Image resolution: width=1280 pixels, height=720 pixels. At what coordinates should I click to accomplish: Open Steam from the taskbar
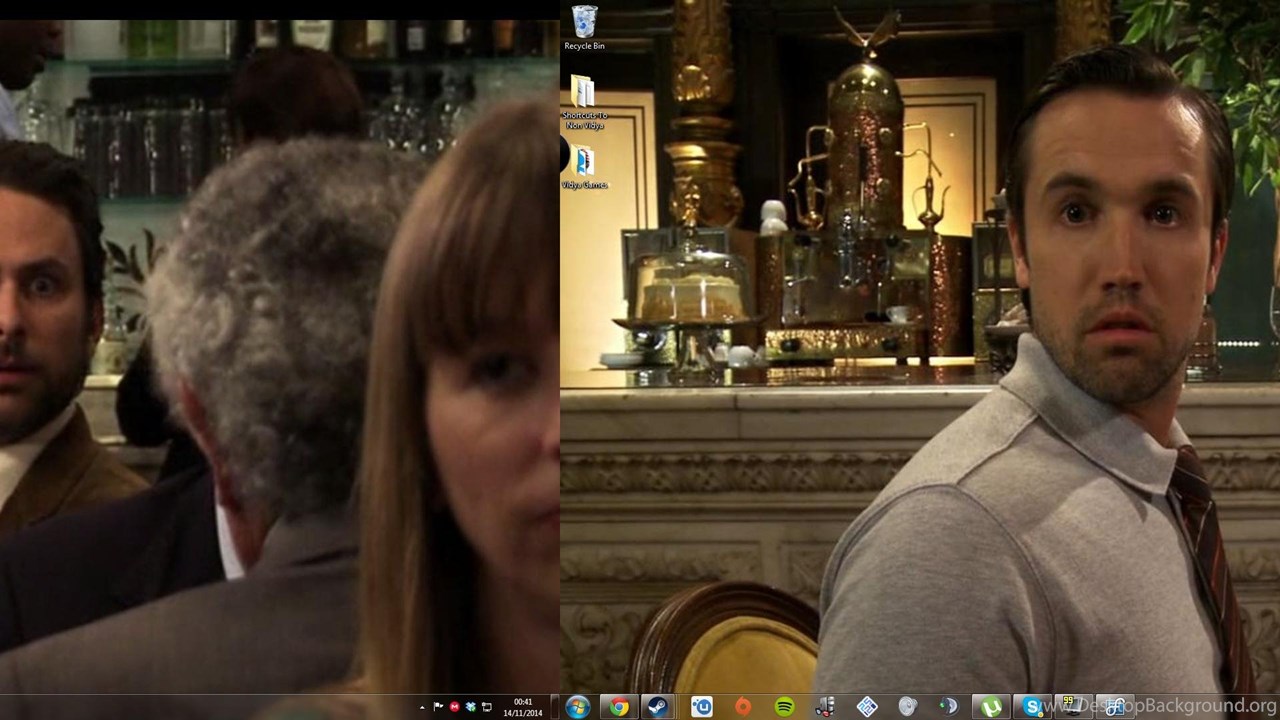(656, 707)
